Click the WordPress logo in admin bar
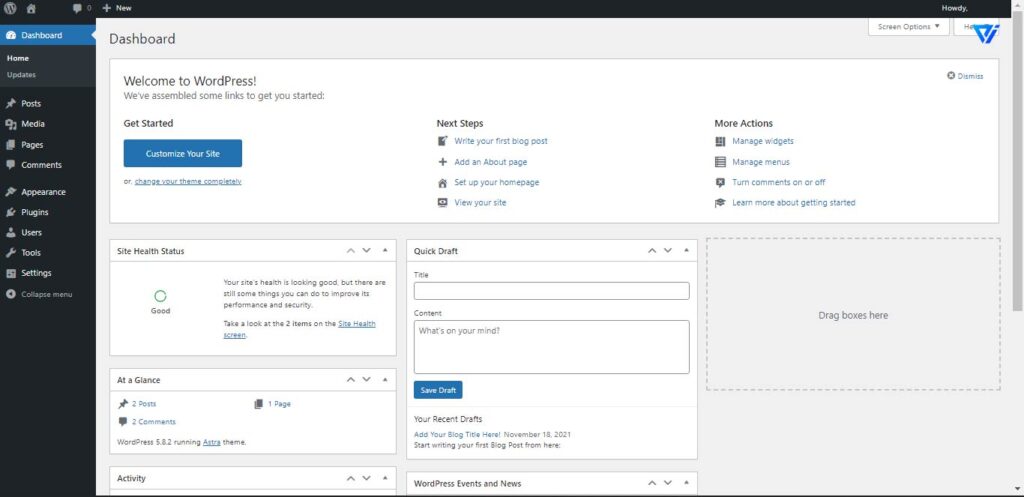Screen dimensions: 1024x497 pyautogui.click(x=10, y=8)
